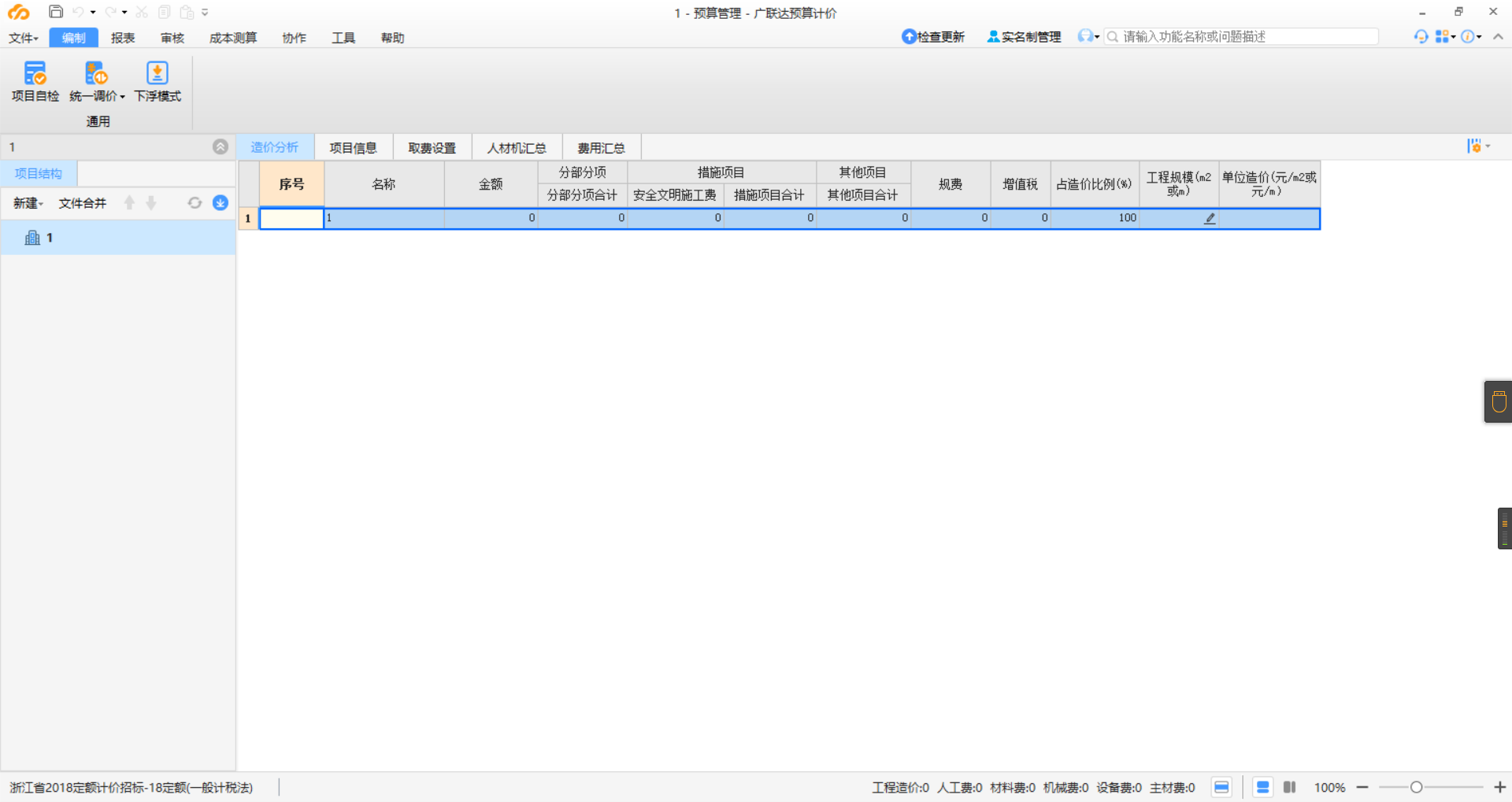
Task: Click the blue download circle icon
Action: click(x=220, y=203)
